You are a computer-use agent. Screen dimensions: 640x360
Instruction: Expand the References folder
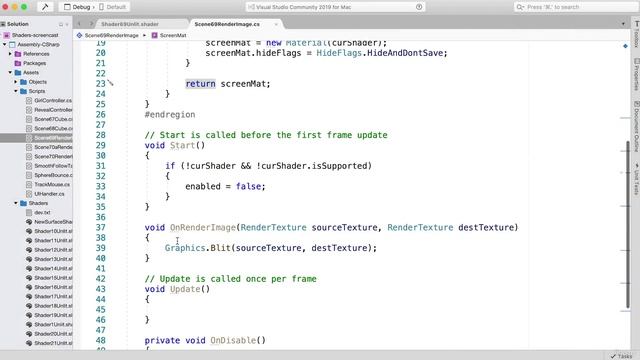(11, 54)
